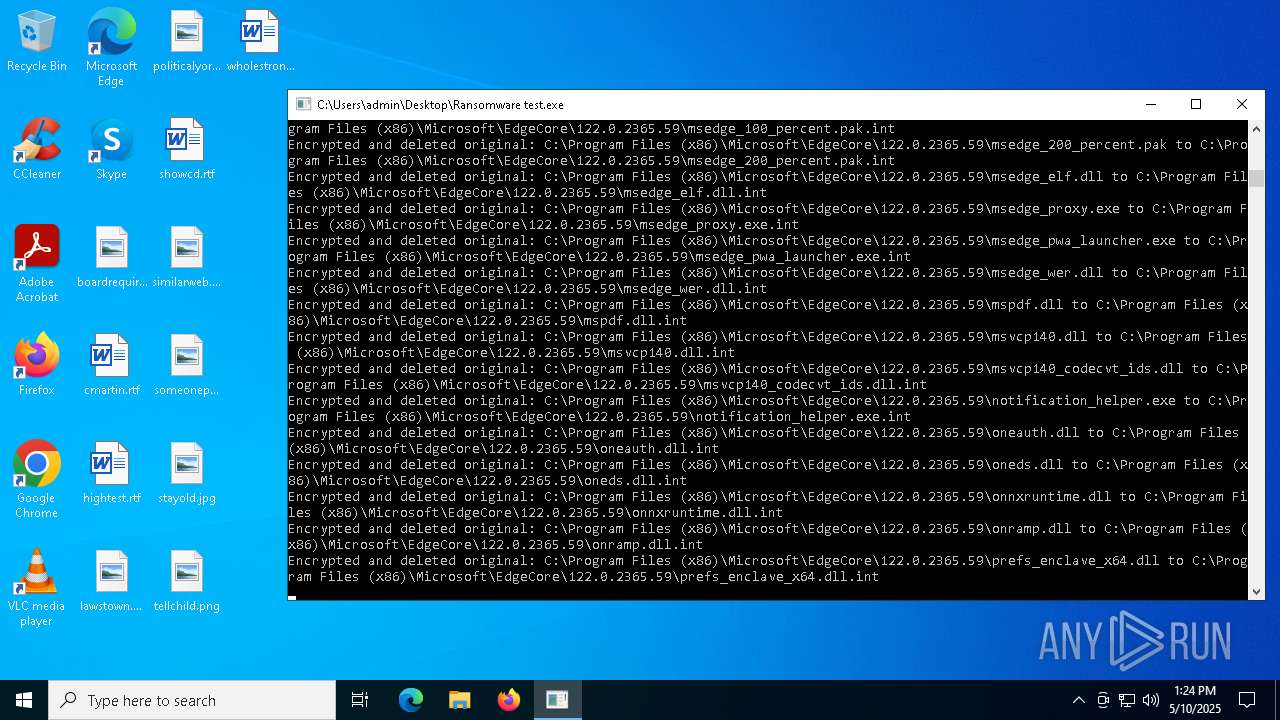The width and height of the screenshot is (1280, 720).
Task: Open Firefox from the taskbar
Action: 508,700
